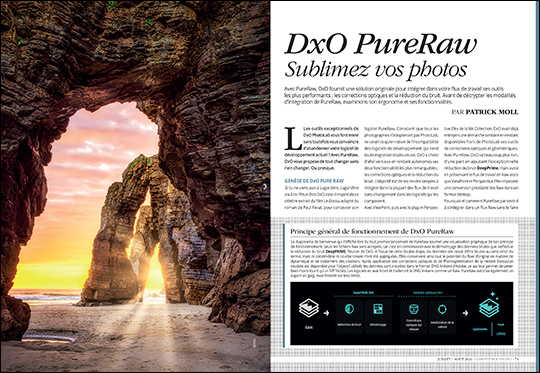540x373 pixels.
Task: Click the arrow before the optimized stack icon
Action: tap(465, 313)
